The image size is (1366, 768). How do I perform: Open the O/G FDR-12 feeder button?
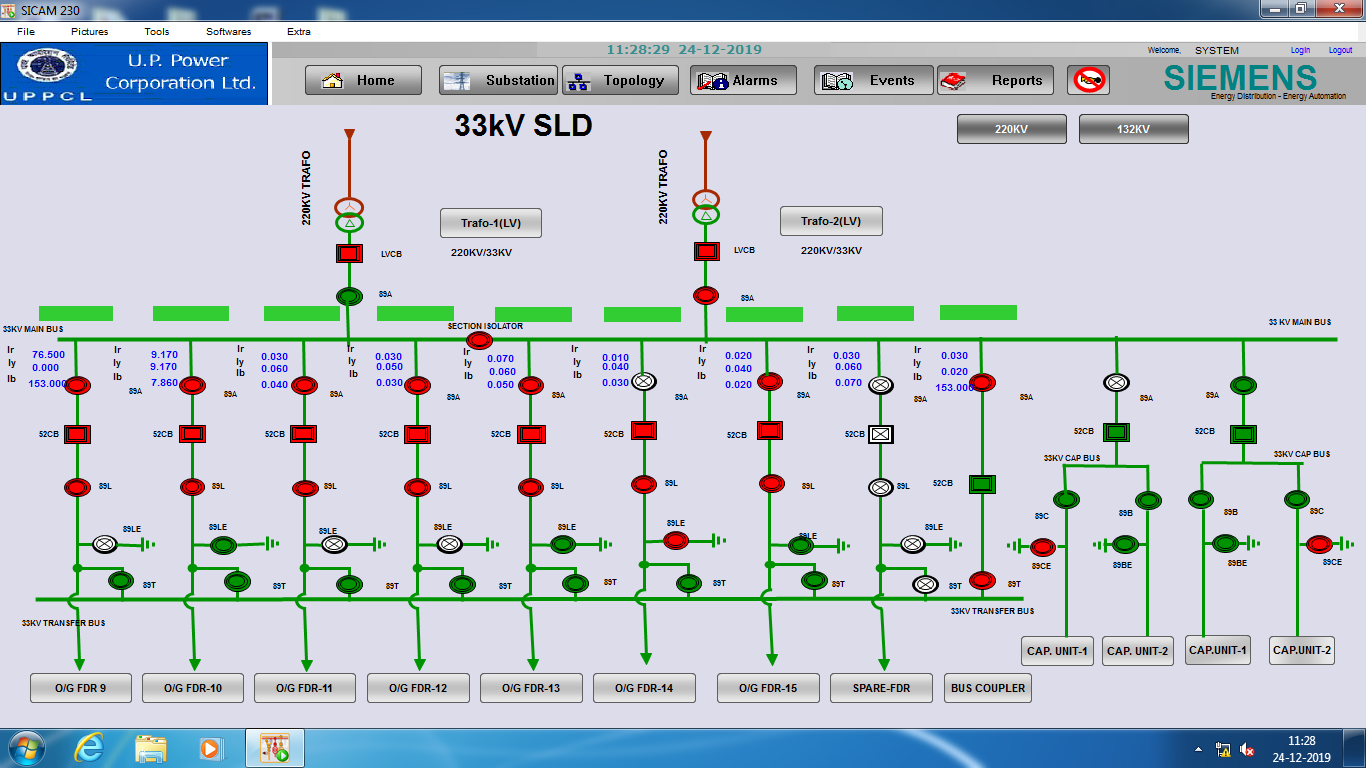tap(418, 688)
